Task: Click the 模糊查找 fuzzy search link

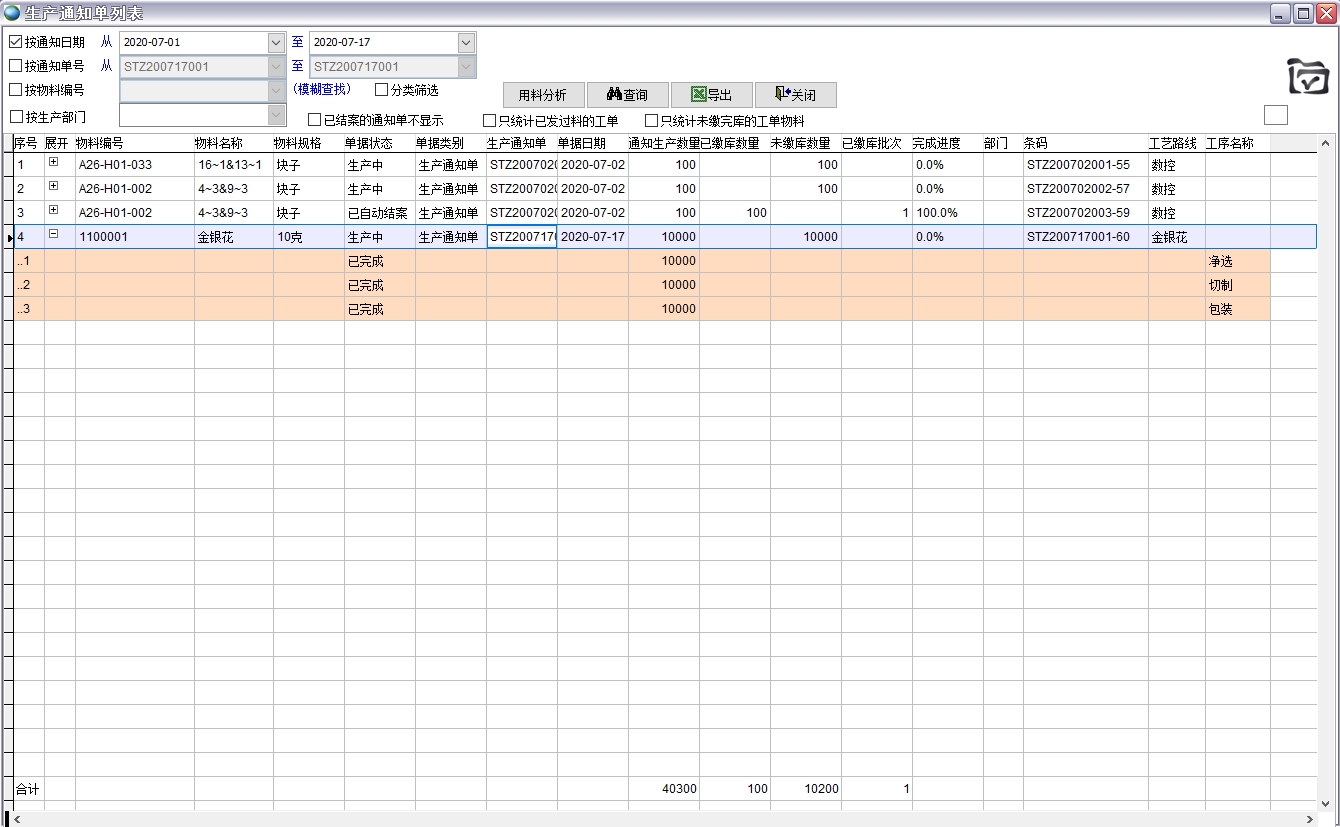Action: tap(322, 89)
